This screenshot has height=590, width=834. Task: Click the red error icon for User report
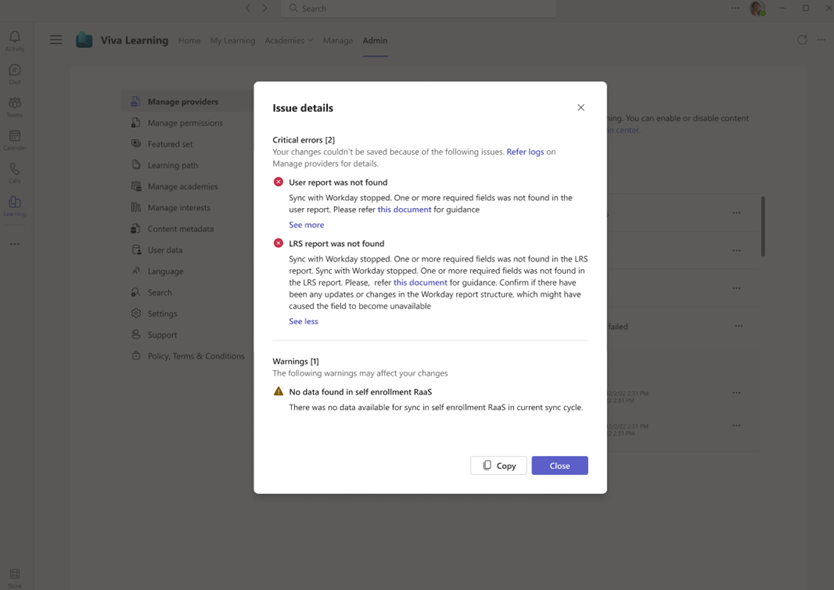tap(278, 182)
